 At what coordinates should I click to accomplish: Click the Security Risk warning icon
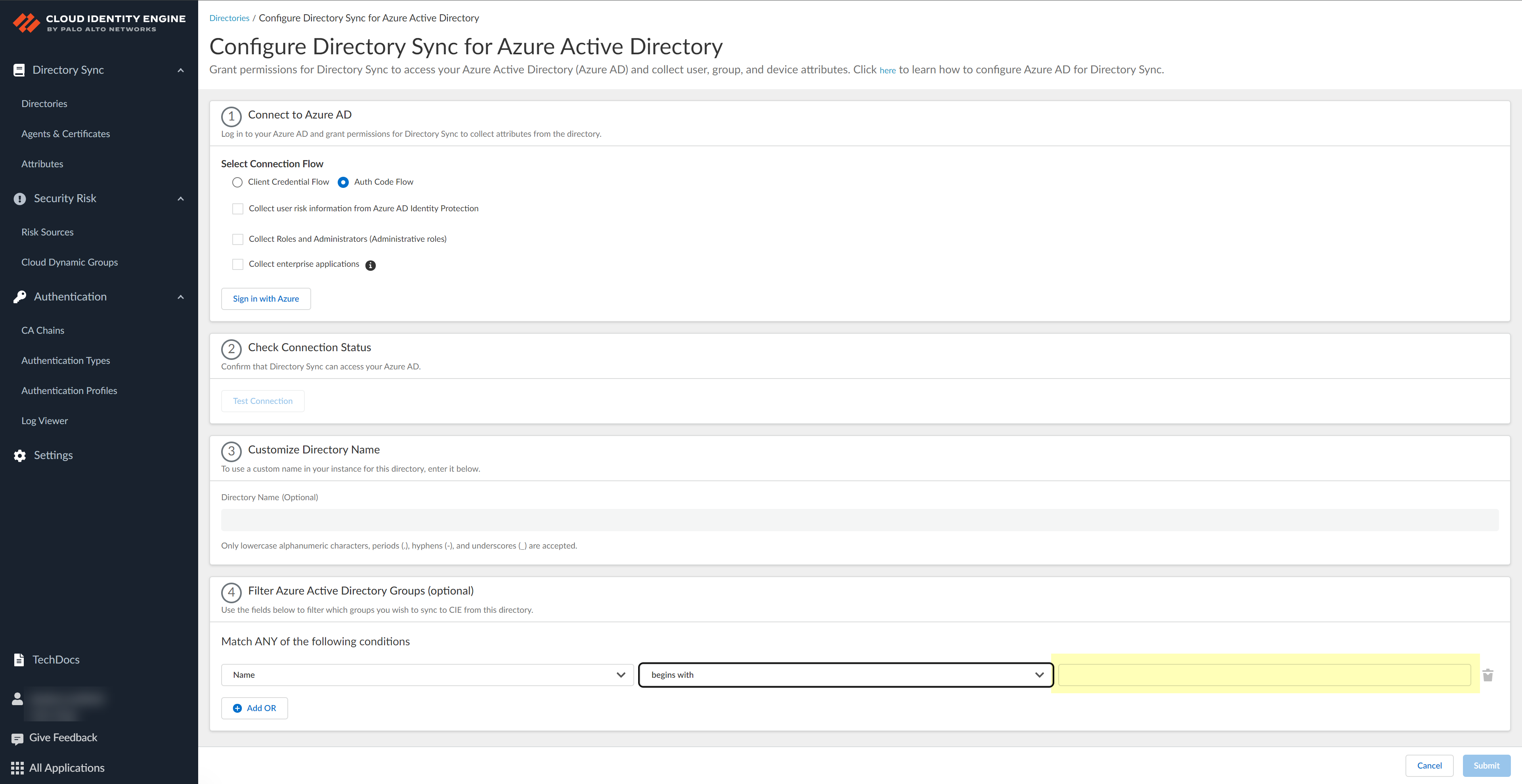tap(19, 199)
